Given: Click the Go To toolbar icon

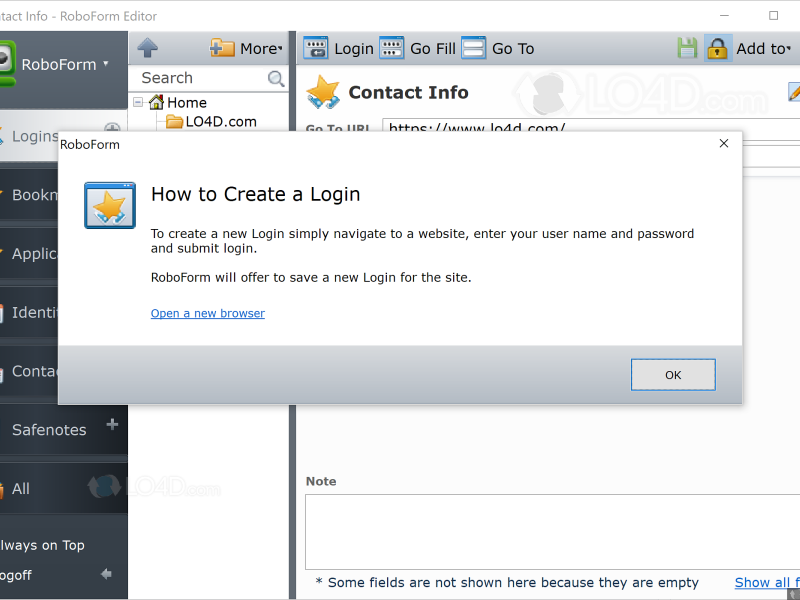Looking at the screenshot, I should pyautogui.click(x=473, y=48).
